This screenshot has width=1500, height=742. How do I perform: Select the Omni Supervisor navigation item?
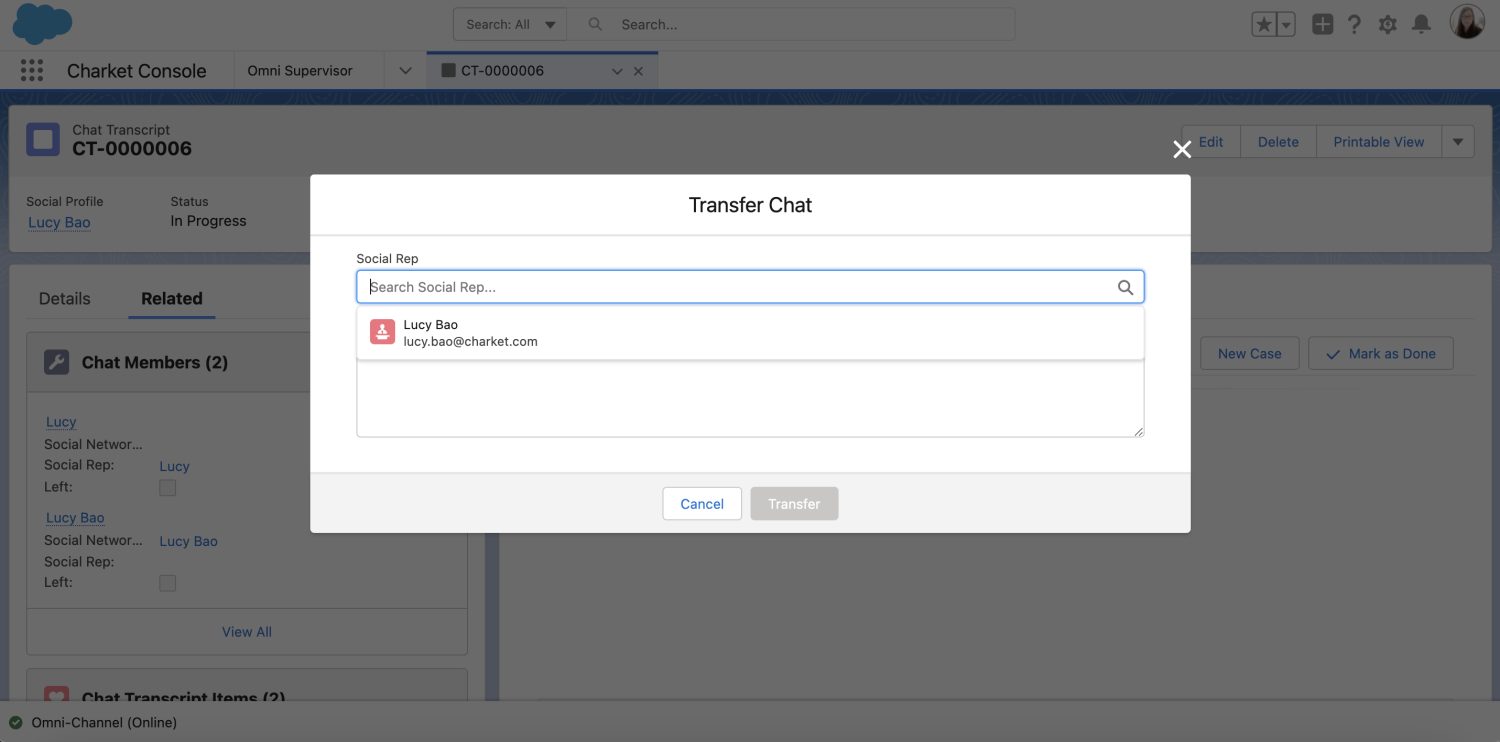(300, 71)
